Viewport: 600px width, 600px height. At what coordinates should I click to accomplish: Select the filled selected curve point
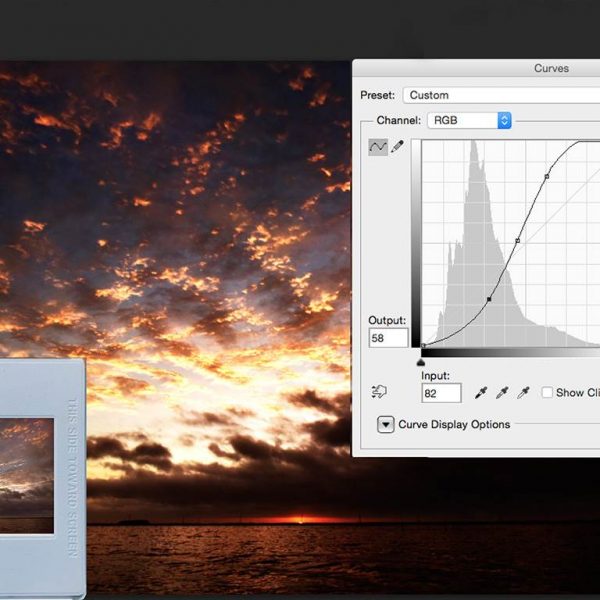pyautogui.click(x=489, y=299)
